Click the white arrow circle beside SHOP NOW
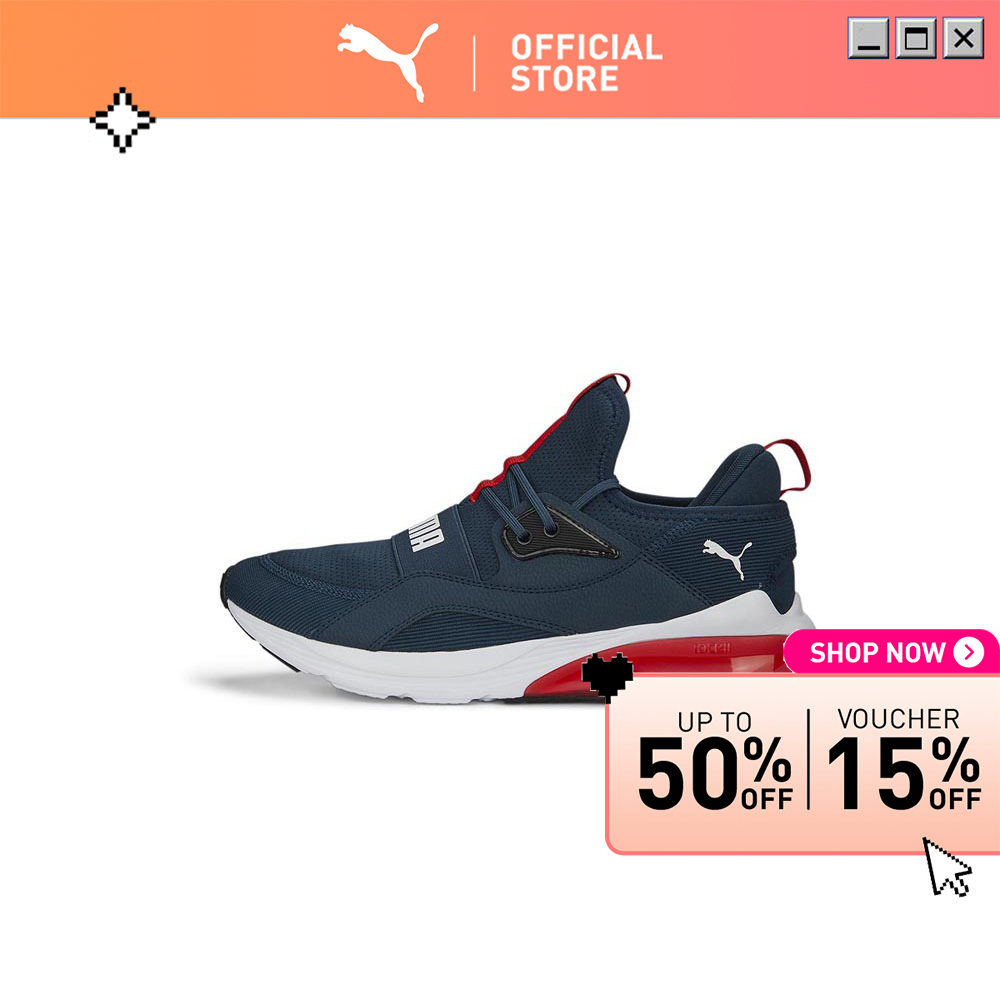Screen dimensions: 1000x1000 [969, 652]
